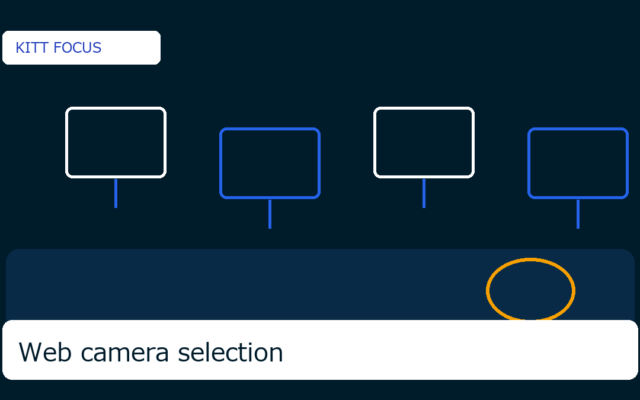Focus the KITT FOCUS text label
640x400 pixels.
(x=58, y=48)
